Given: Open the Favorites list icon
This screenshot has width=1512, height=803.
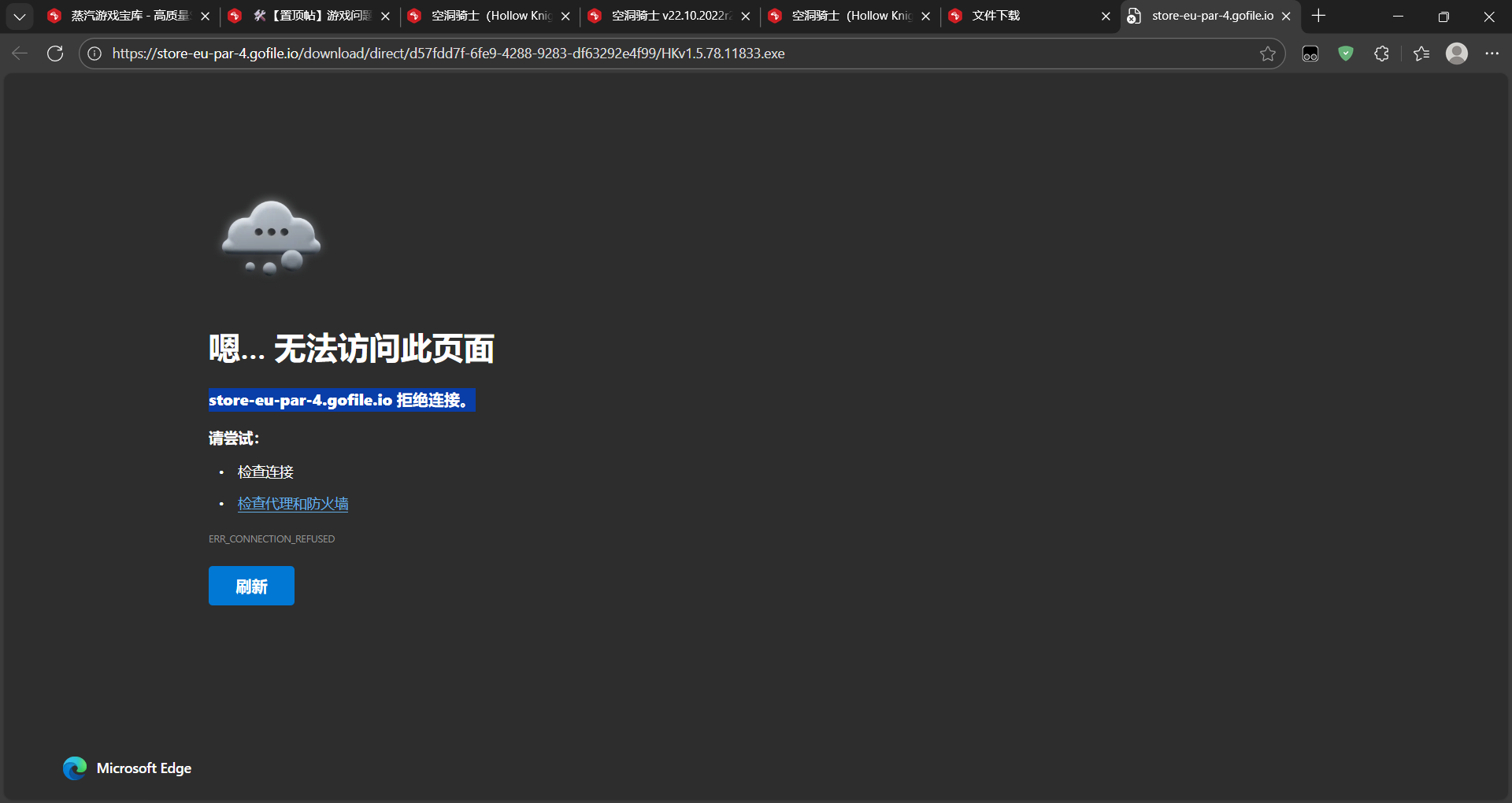Looking at the screenshot, I should coord(1421,54).
